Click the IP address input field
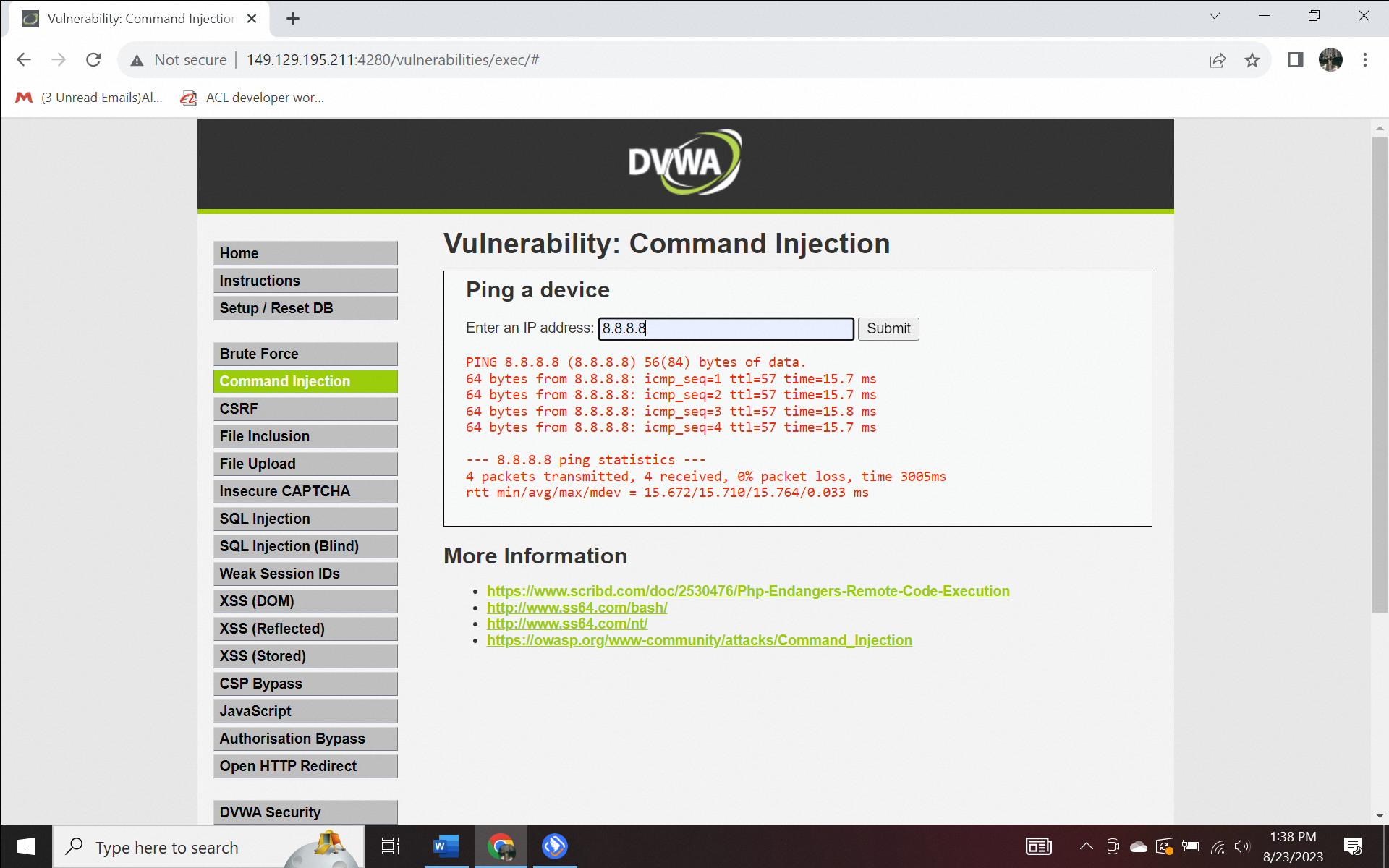The width and height of the screenshot is (1389, 868). tap(726, 328)
